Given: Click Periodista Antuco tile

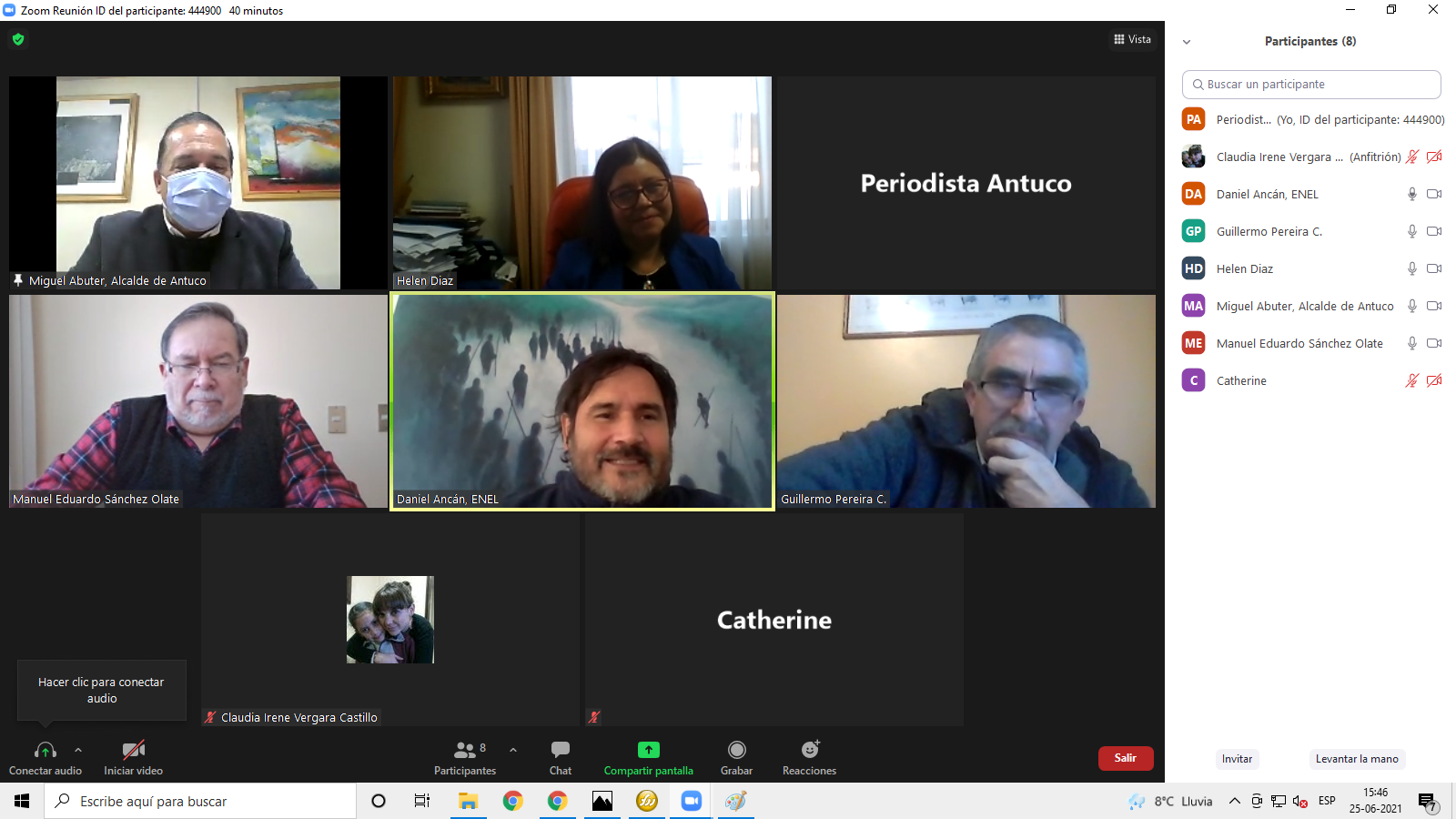Looking at the screenshot, I should click(x=966, y=183).
